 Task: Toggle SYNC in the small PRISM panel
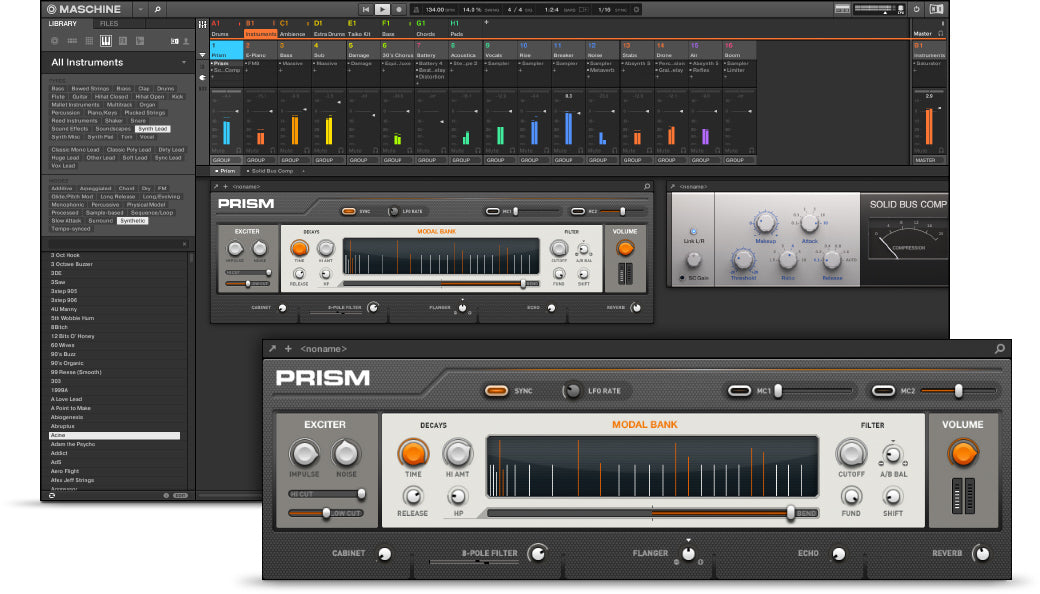coord(349,211)
